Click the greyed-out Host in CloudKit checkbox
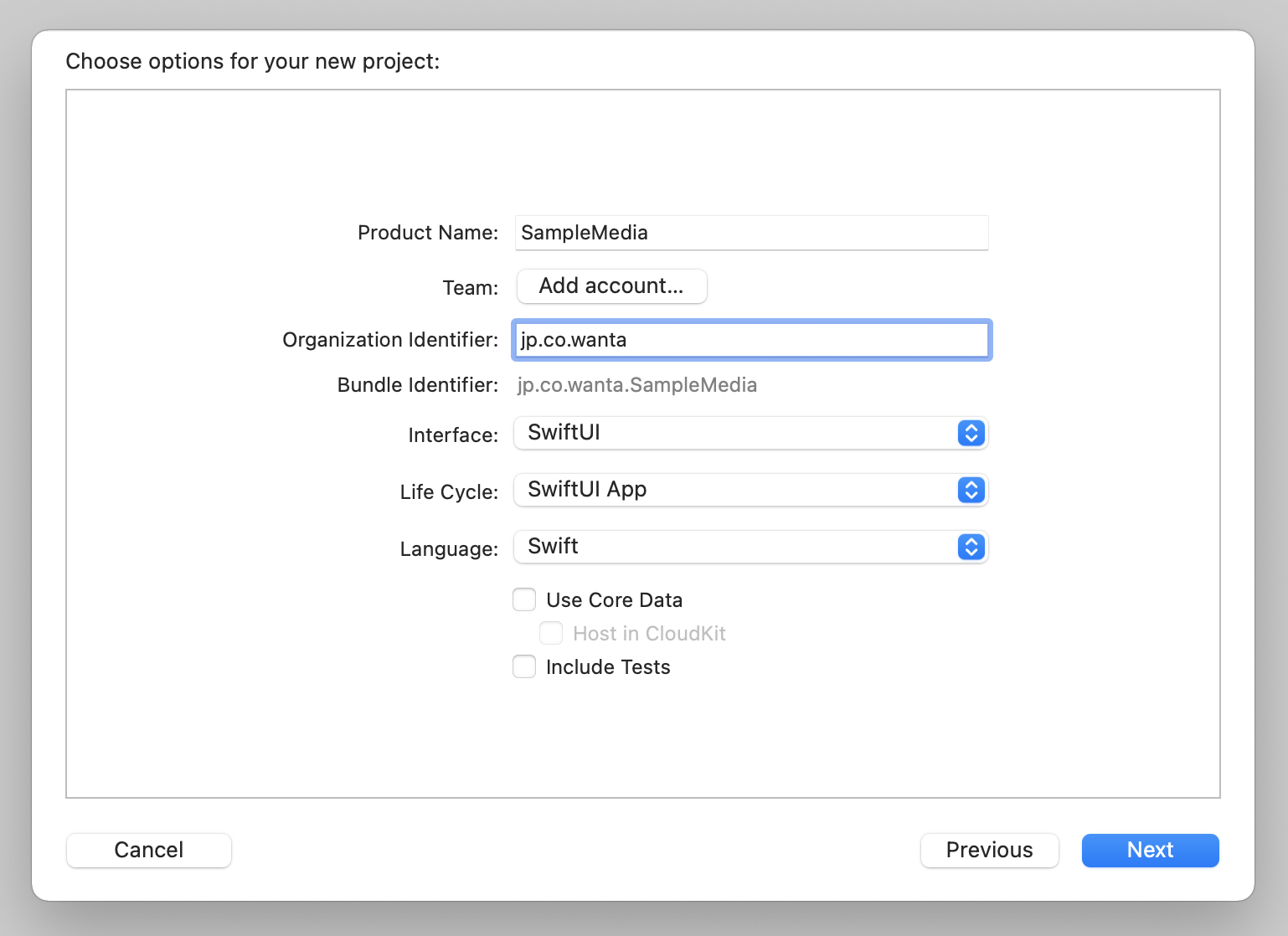Screen dimensions: 1288x936 (x=551, y=633)
